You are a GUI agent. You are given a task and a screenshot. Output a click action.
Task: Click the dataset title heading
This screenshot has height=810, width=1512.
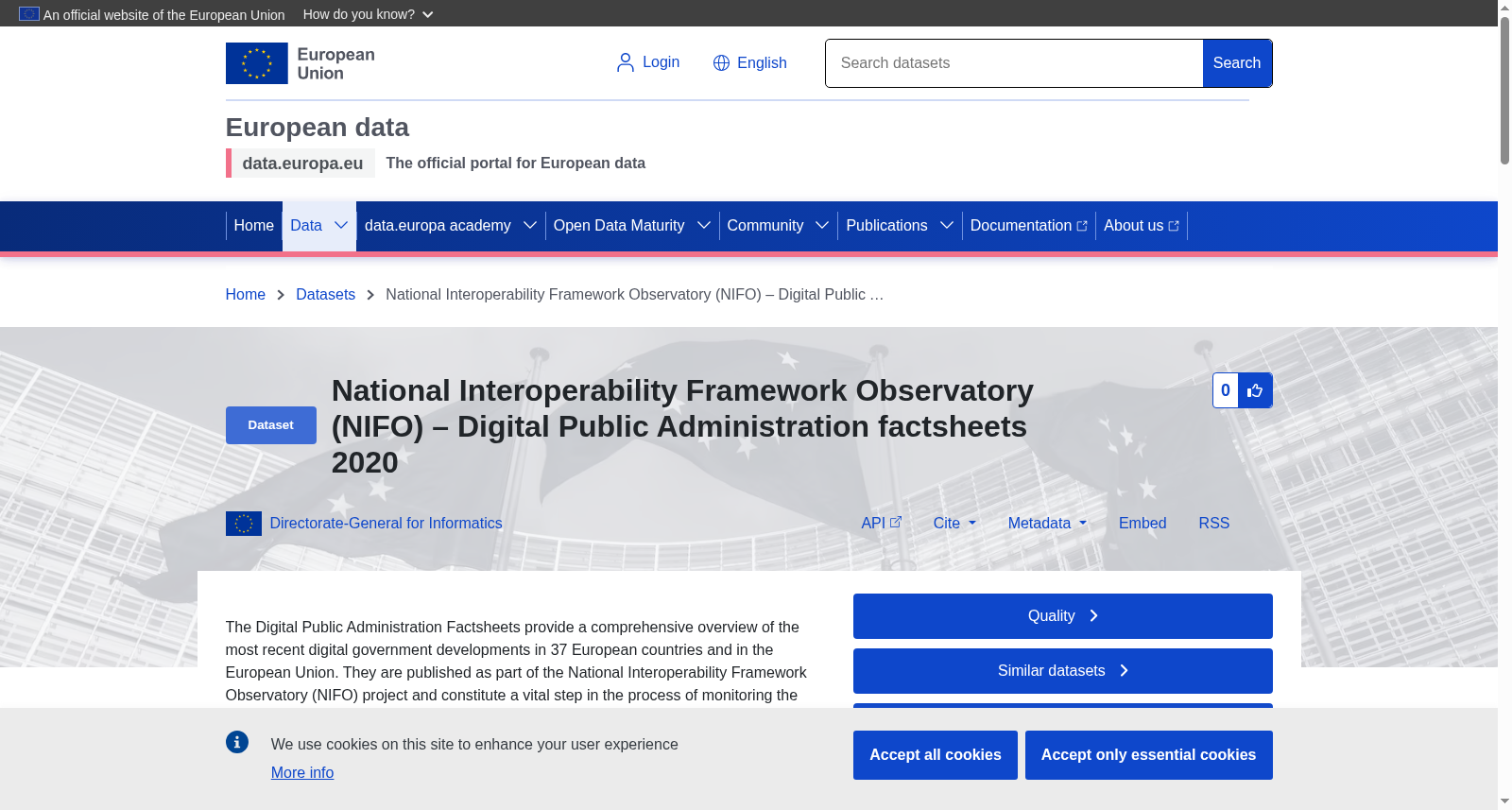(x=682, y=426)
